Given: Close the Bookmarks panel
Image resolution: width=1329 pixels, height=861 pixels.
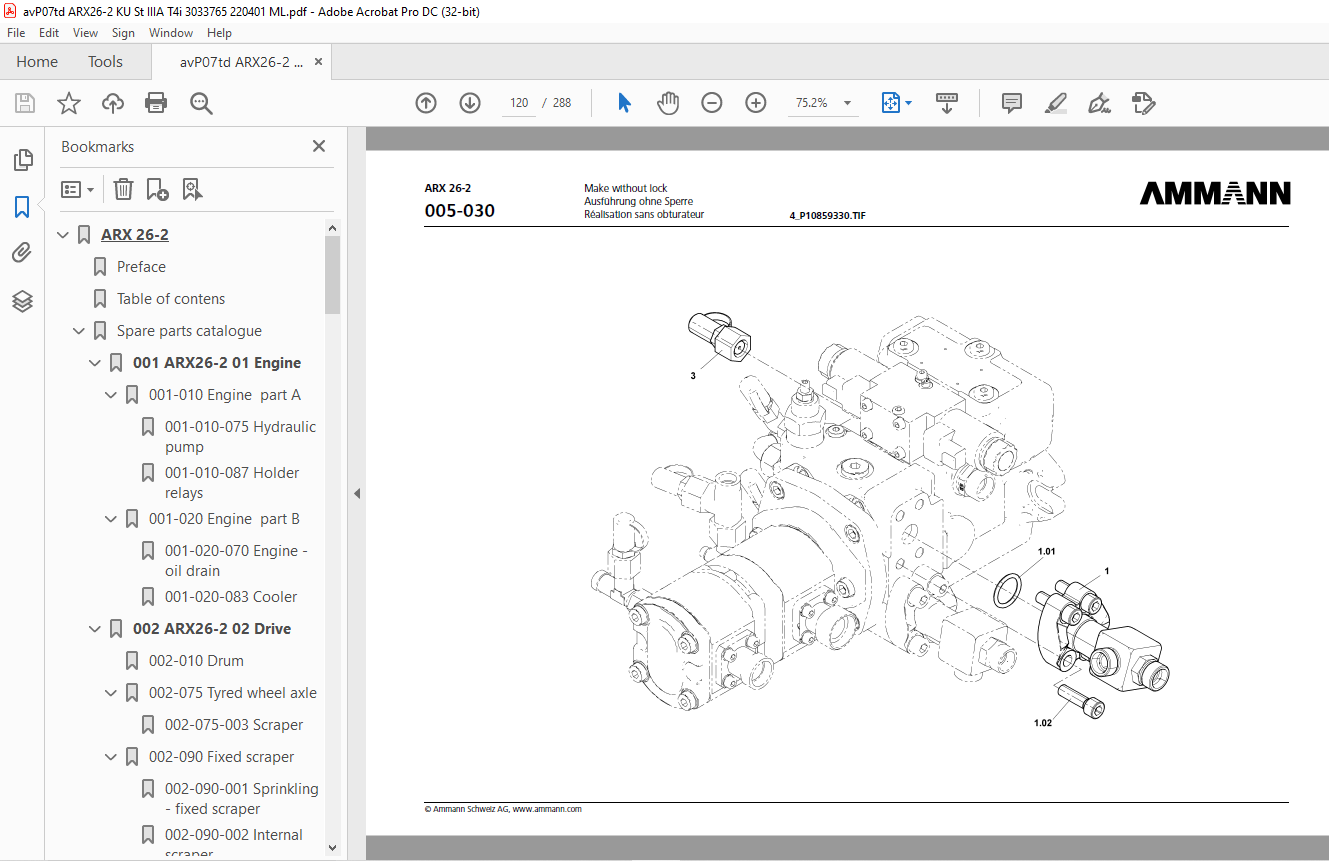Looking at the screenshot, I should (319, 146).
